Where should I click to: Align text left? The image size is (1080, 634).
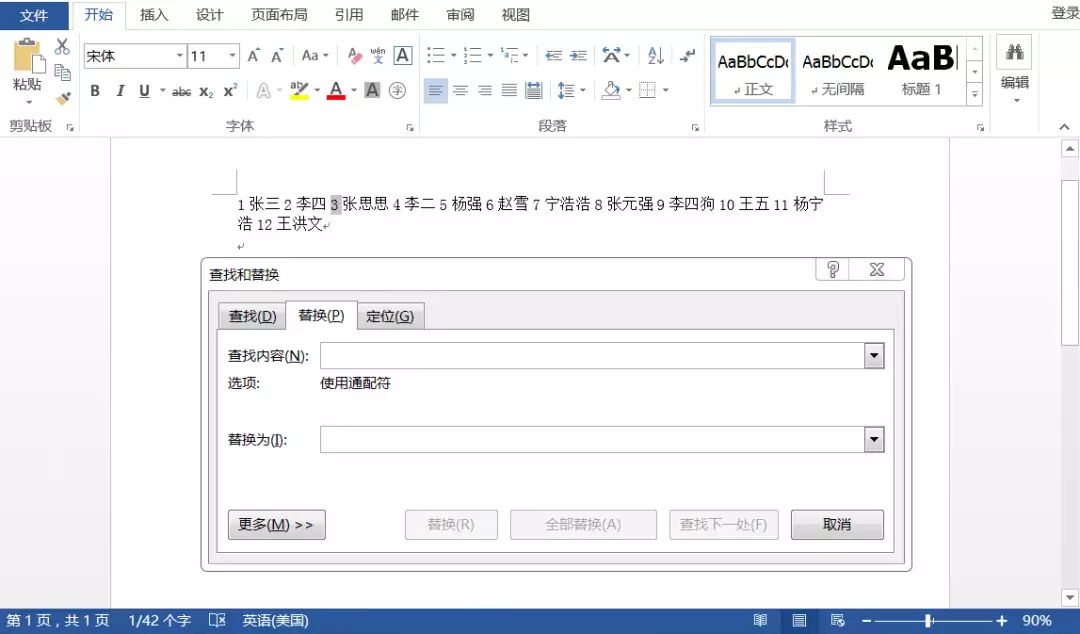point(435,90)
